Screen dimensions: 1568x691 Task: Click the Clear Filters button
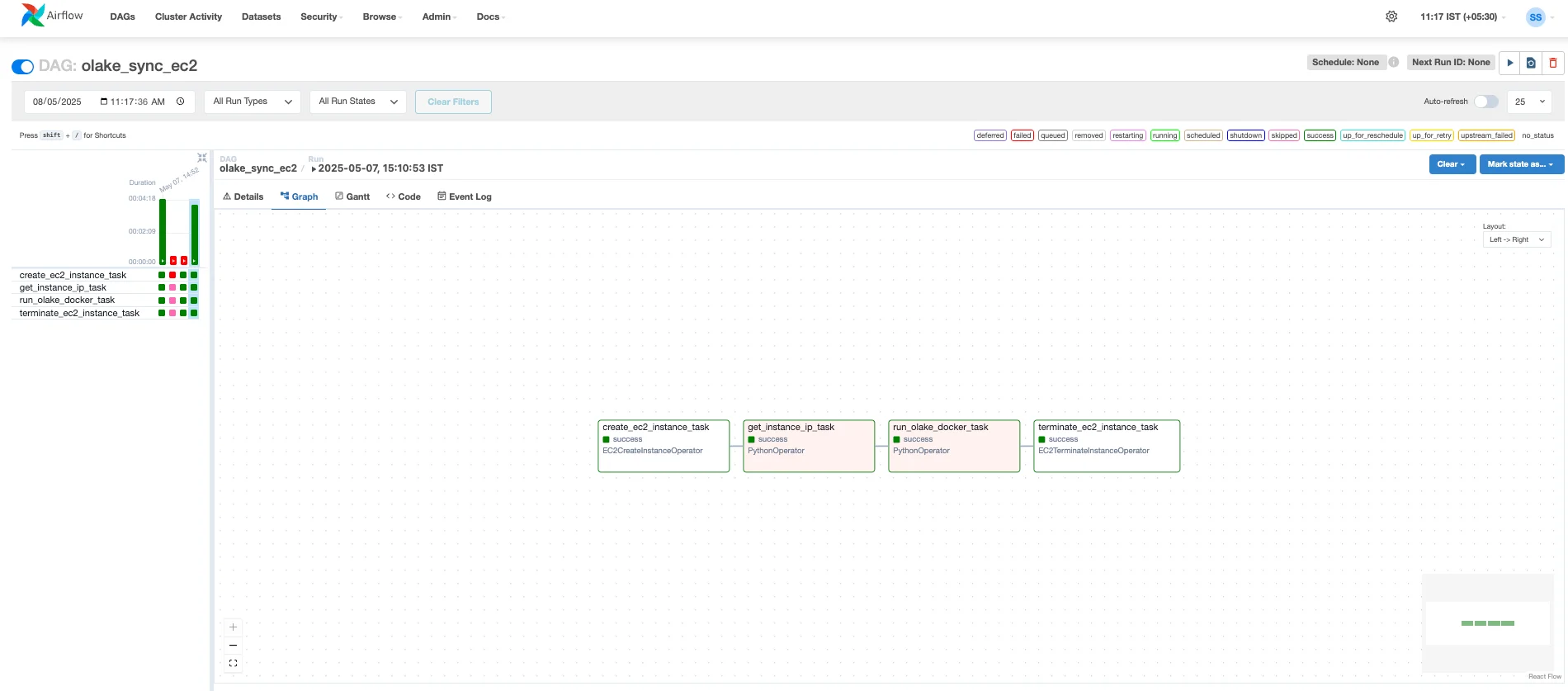(453, 102)
